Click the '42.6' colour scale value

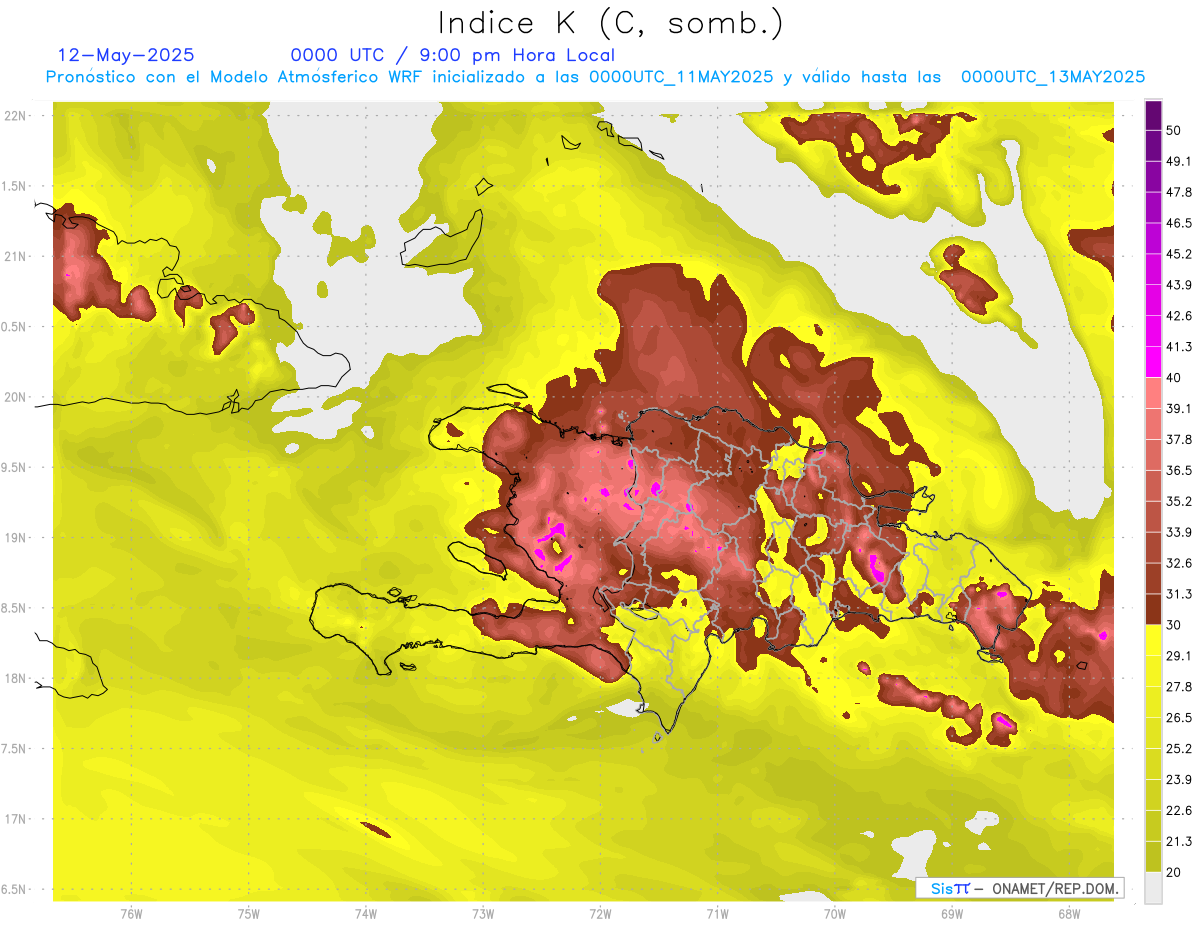tap(1179, 316)
